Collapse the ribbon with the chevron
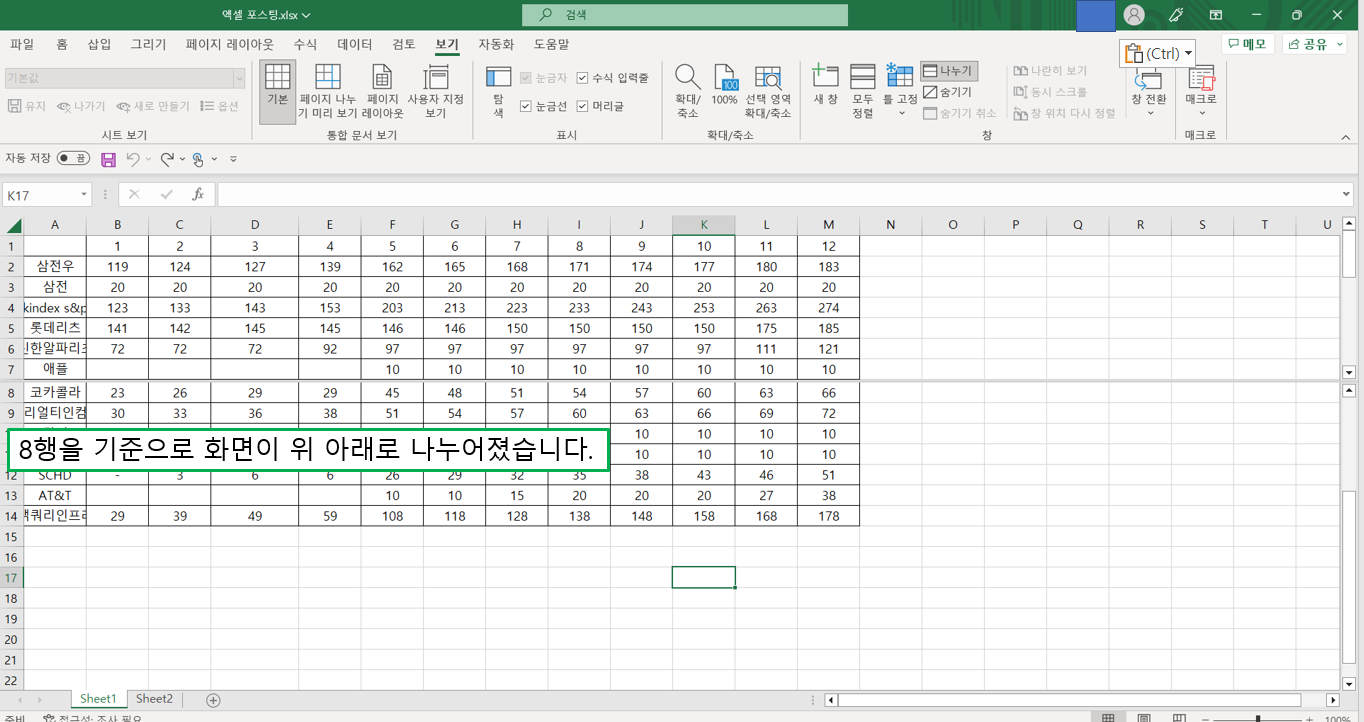 [x=1346, y=137]
